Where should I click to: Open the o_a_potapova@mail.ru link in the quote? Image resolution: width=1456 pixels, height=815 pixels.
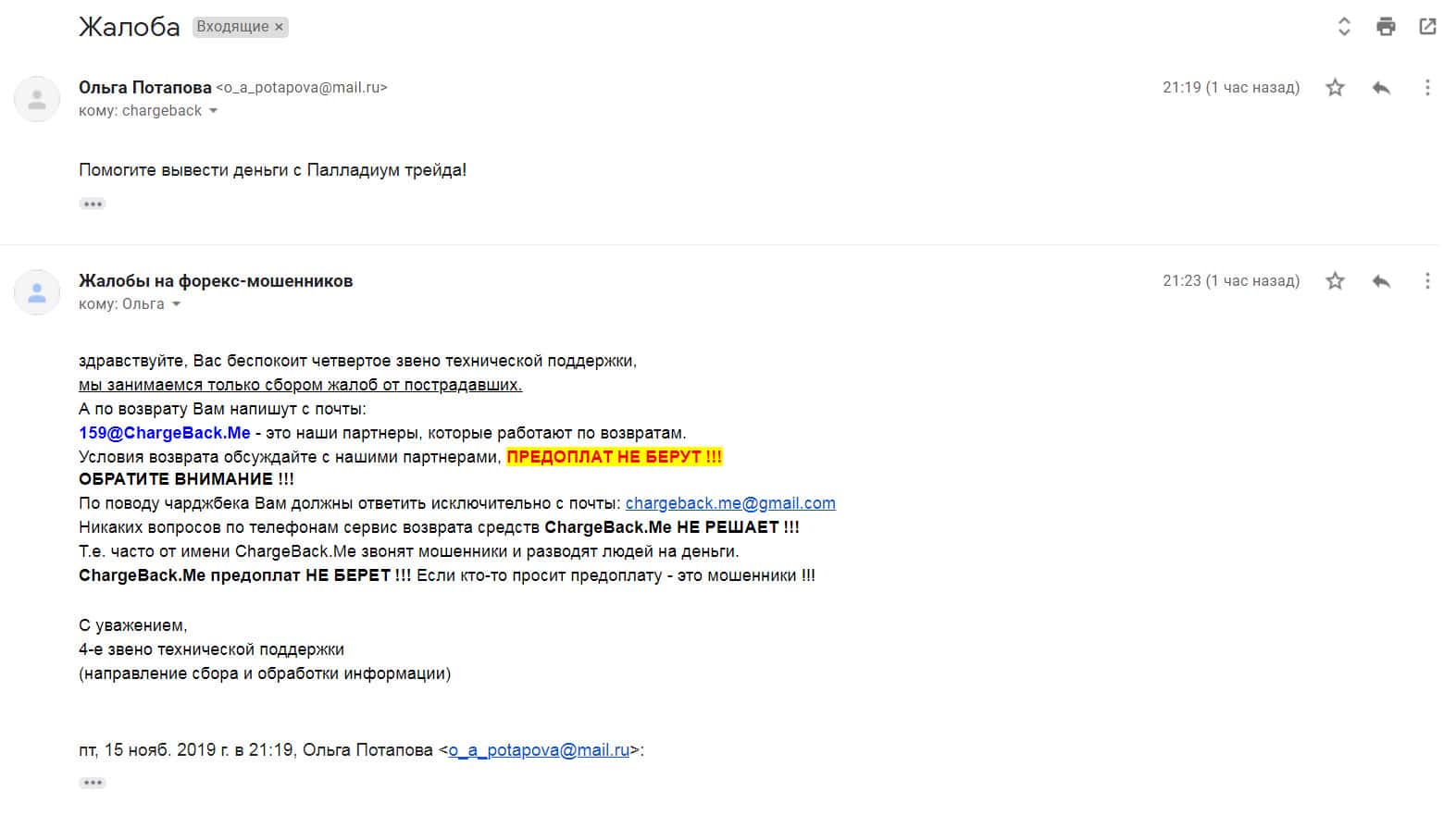539,750
